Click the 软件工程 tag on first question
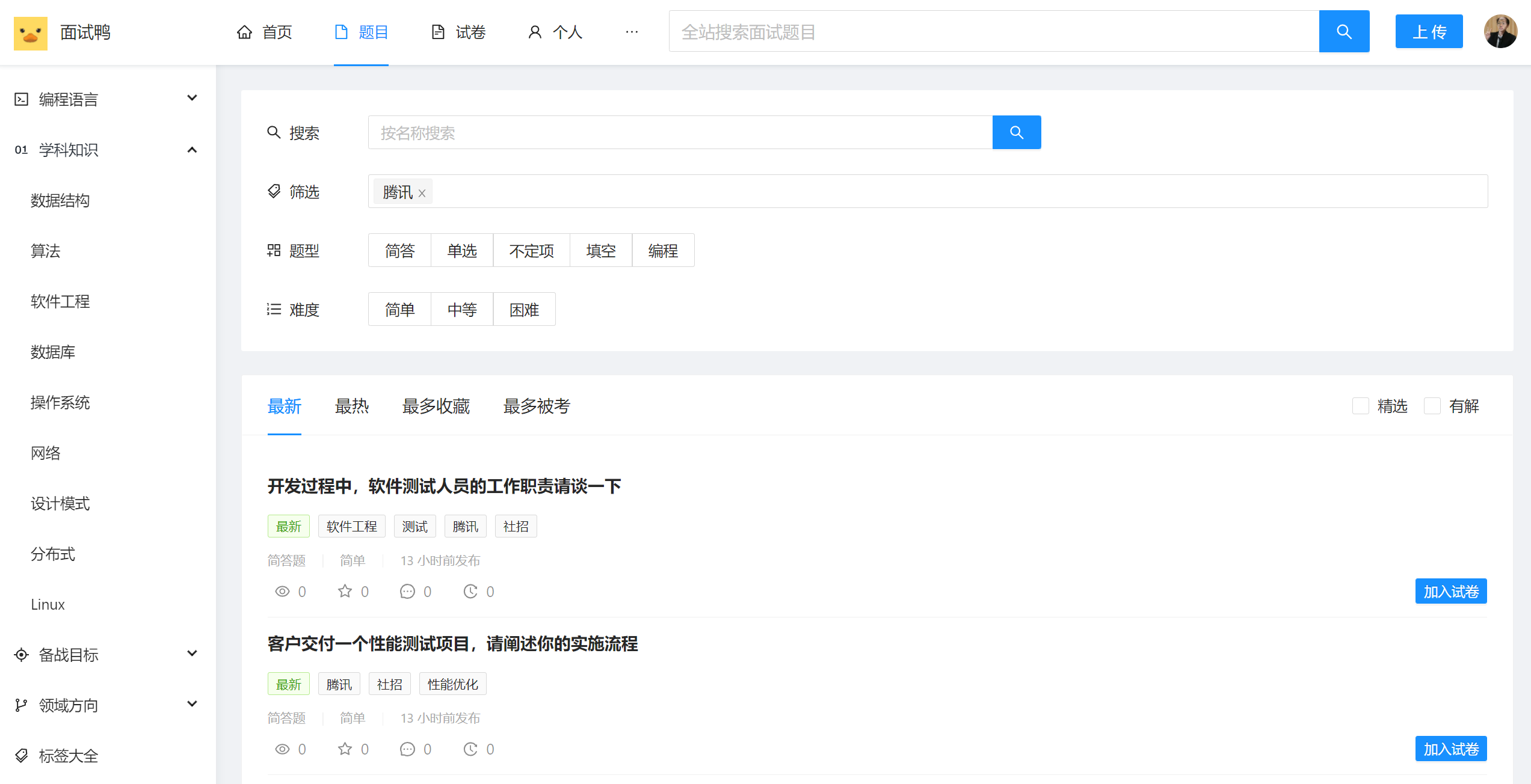The height and width of the screenshot is (784, 1531). click(352, 526)
